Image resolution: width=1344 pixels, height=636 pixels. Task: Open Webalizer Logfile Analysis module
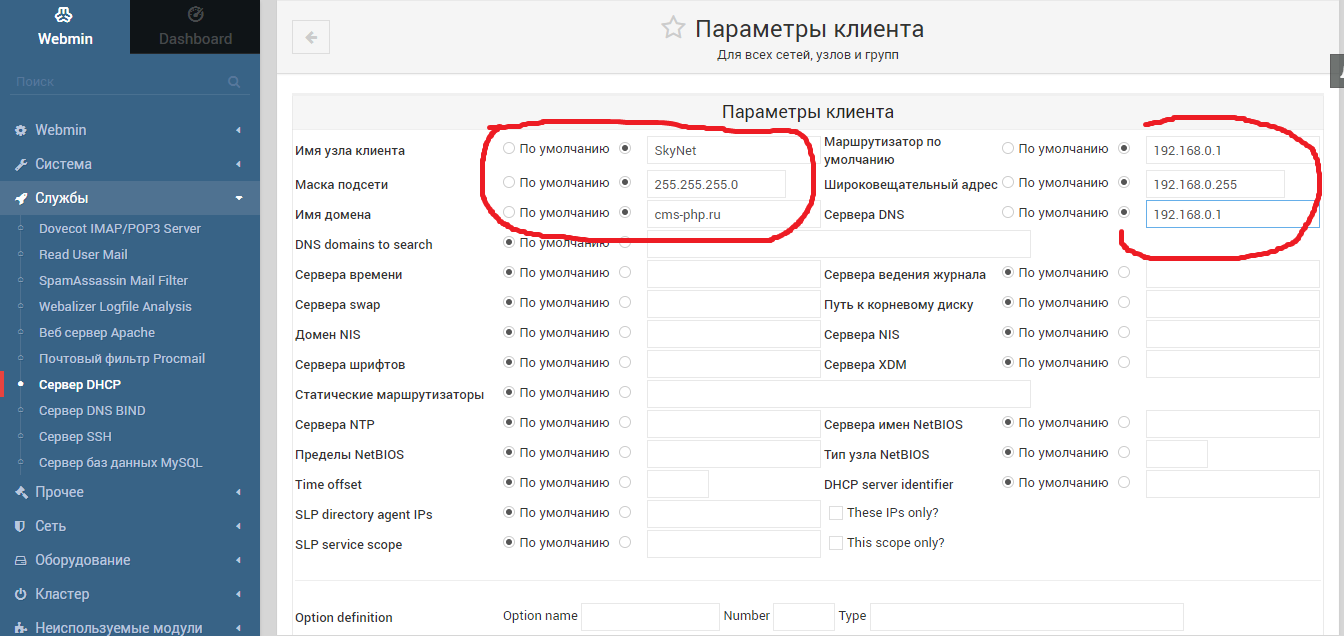115,307
